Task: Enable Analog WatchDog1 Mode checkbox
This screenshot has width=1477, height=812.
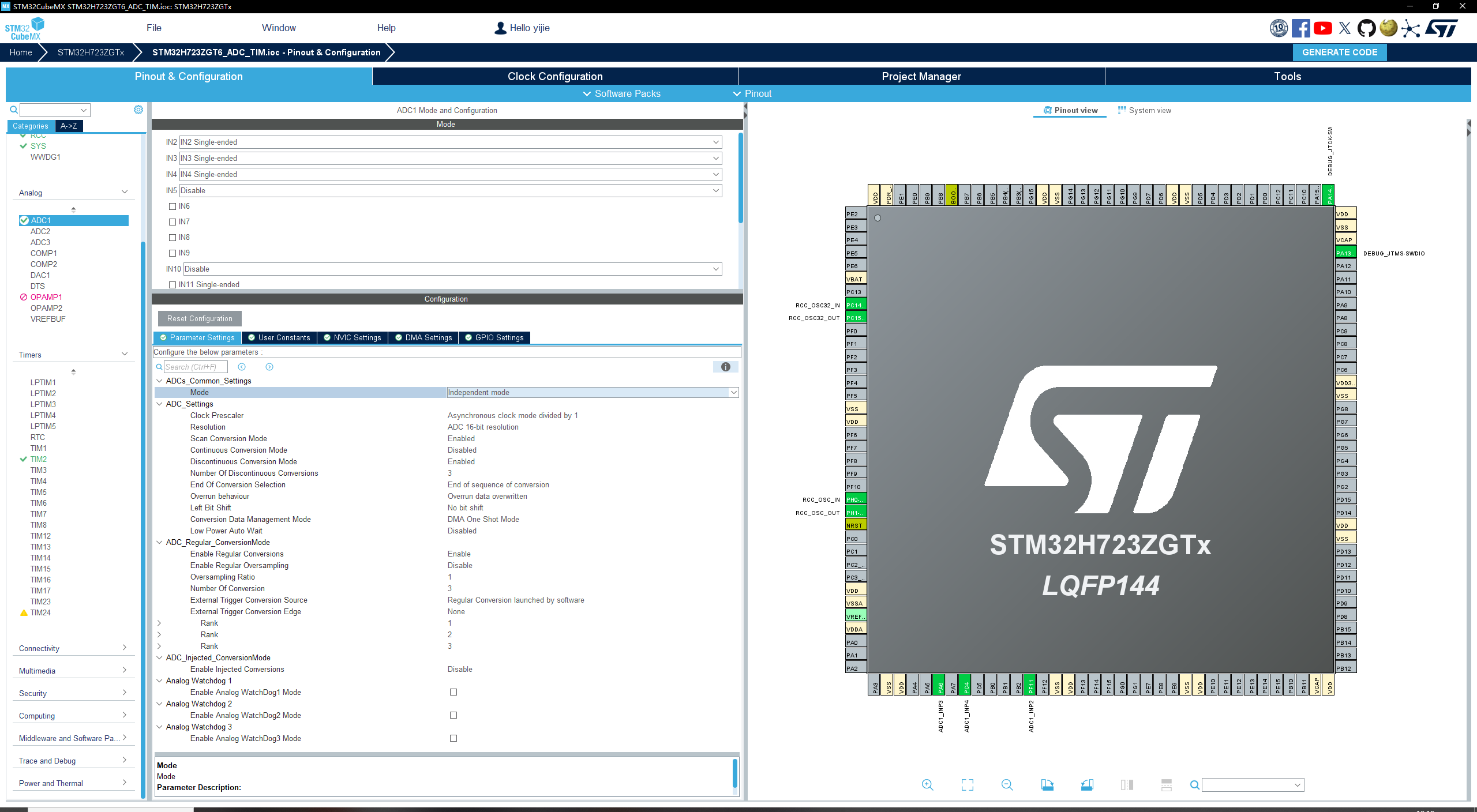Action: click(x=453, y=692)
